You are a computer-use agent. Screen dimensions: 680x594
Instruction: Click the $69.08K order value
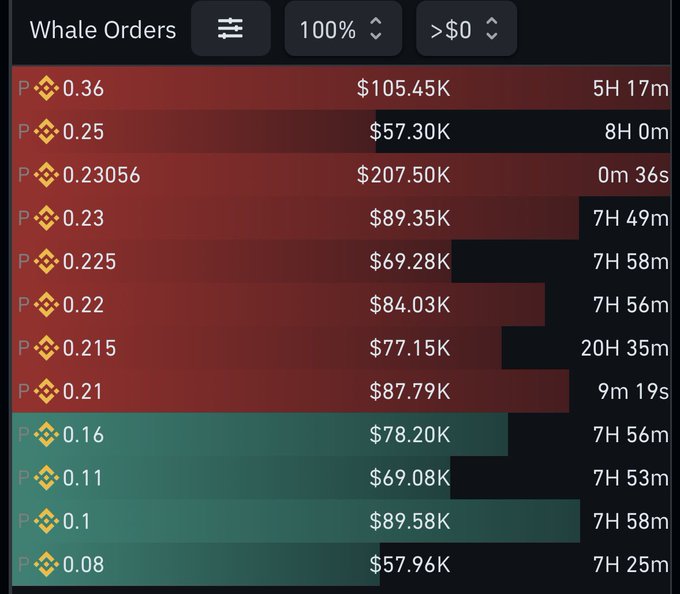(410, 478)
